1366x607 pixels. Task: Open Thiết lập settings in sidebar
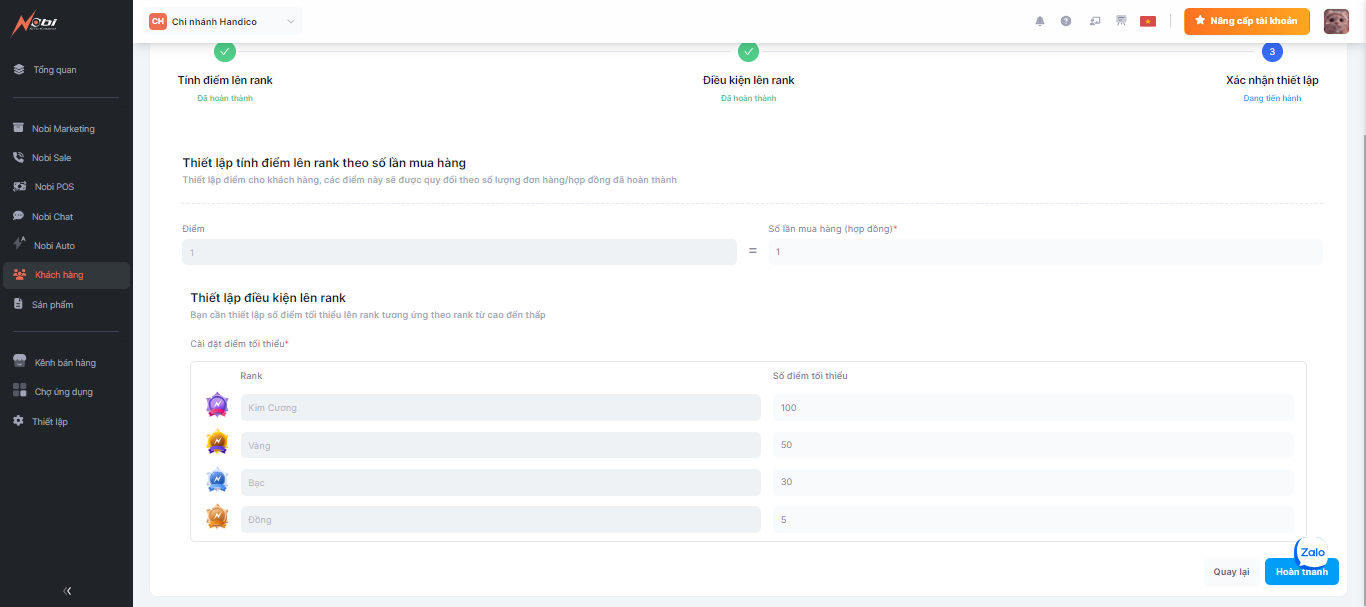[x=49, y=422]
